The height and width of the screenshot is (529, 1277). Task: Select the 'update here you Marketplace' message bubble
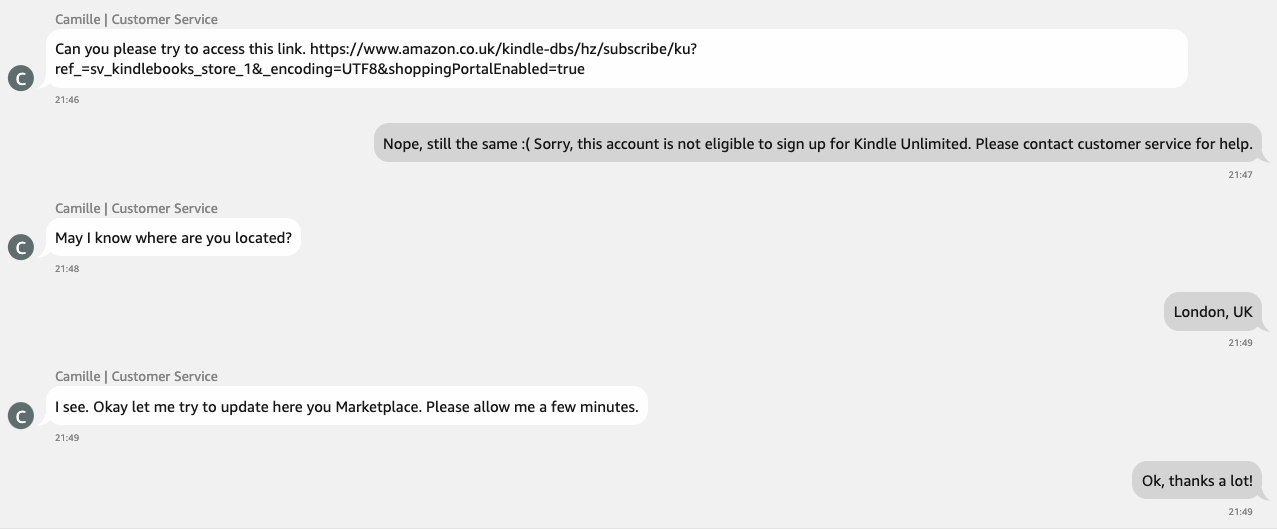coord(346,407)
